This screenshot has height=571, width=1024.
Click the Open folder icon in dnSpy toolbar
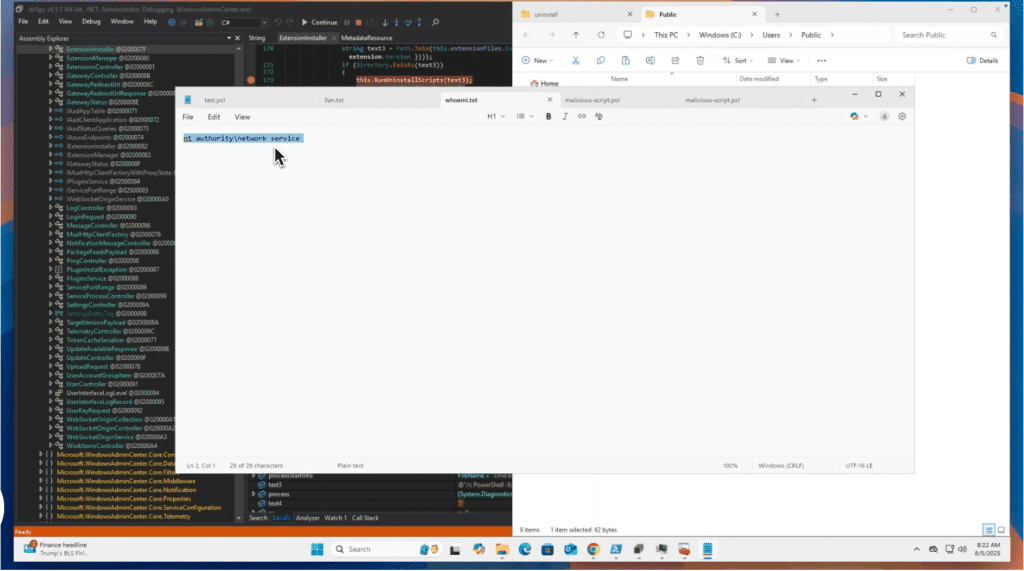coord(199,22)
